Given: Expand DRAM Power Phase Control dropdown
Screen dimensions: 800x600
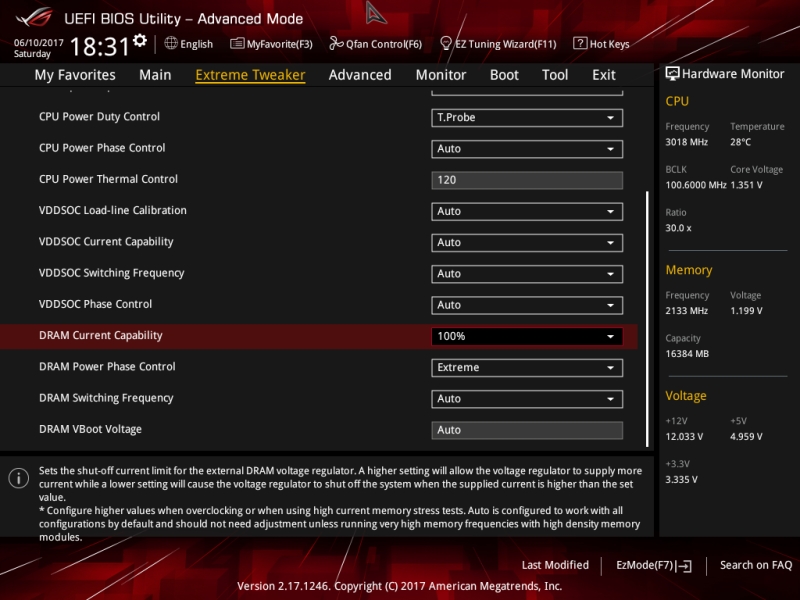Looking at the screenshot, I should [527, 368].
